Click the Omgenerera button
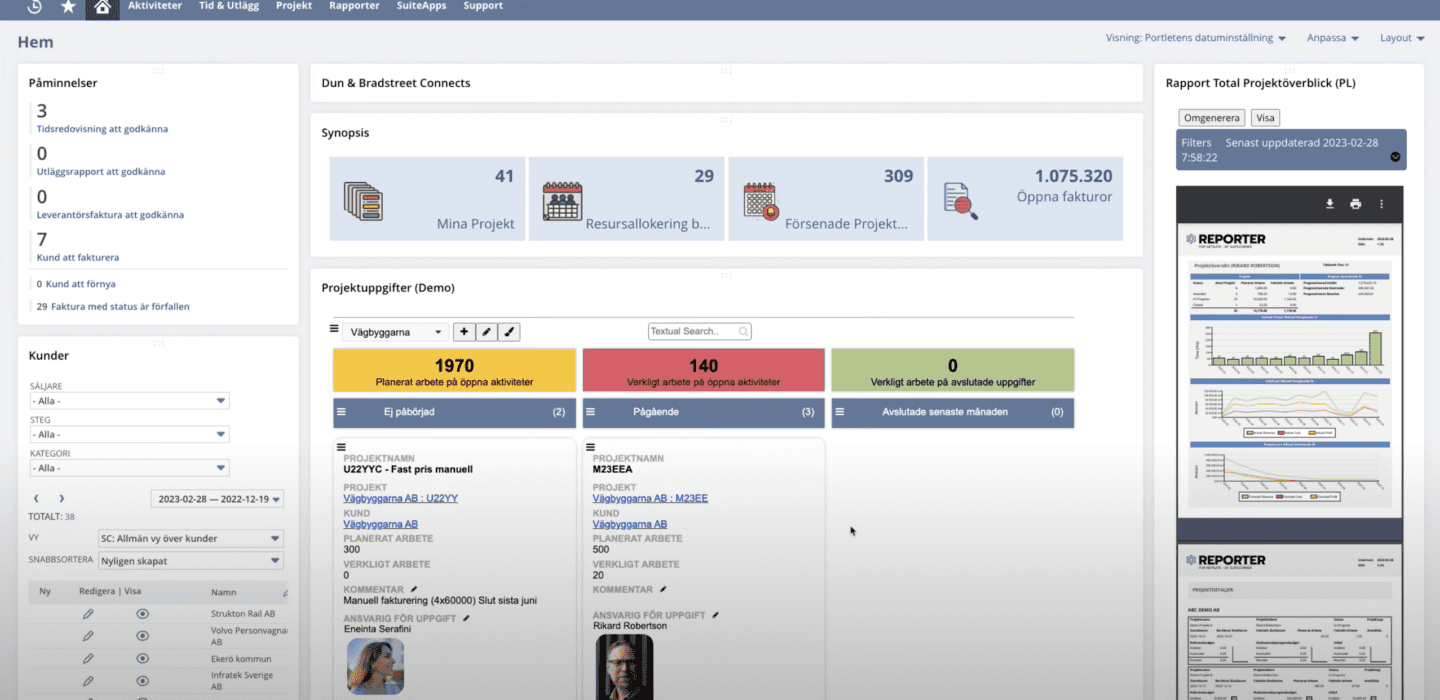 (1211, 117)
